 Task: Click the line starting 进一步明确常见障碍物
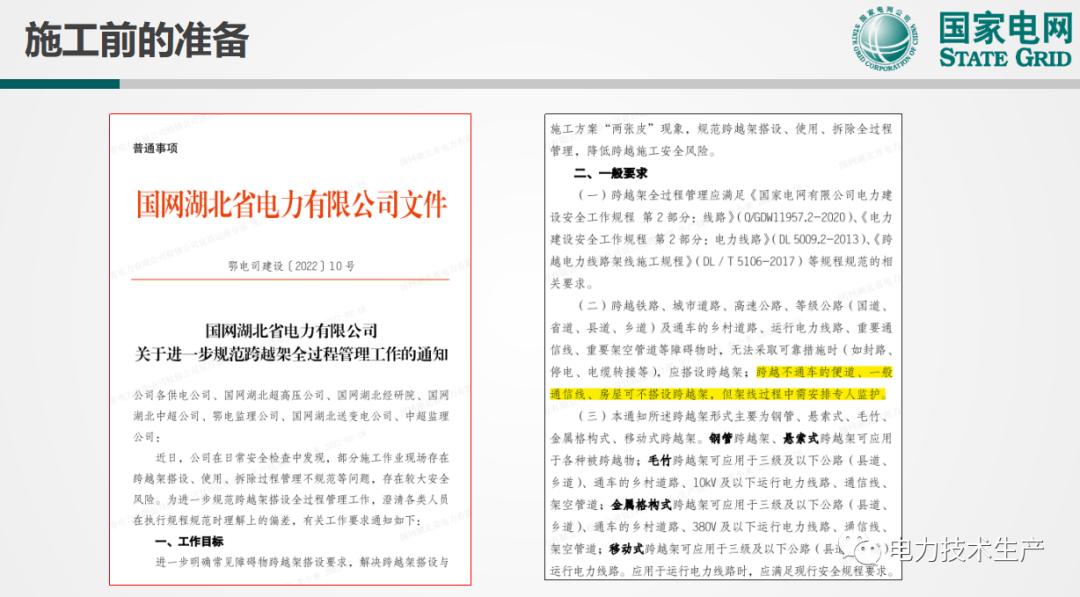[302, 562]
